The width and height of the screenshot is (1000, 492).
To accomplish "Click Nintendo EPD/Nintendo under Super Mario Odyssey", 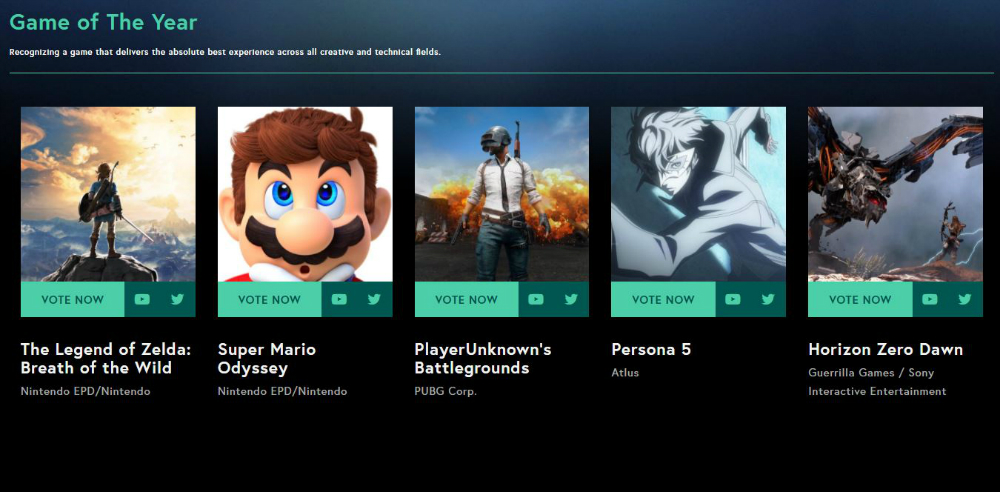I will click(283, 391).
